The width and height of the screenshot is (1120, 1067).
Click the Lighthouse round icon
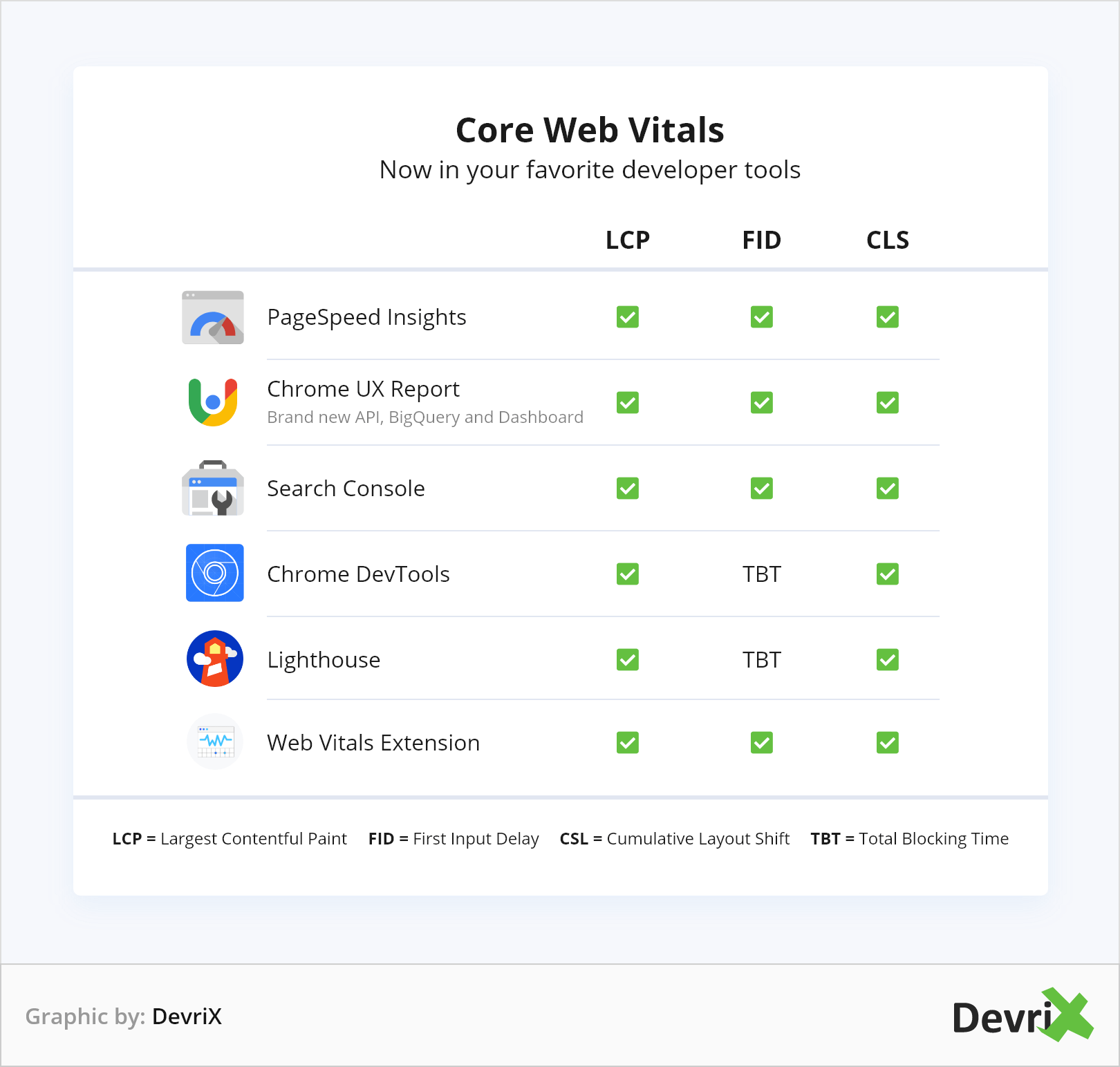pyautogui.click(x=215, y=659)
